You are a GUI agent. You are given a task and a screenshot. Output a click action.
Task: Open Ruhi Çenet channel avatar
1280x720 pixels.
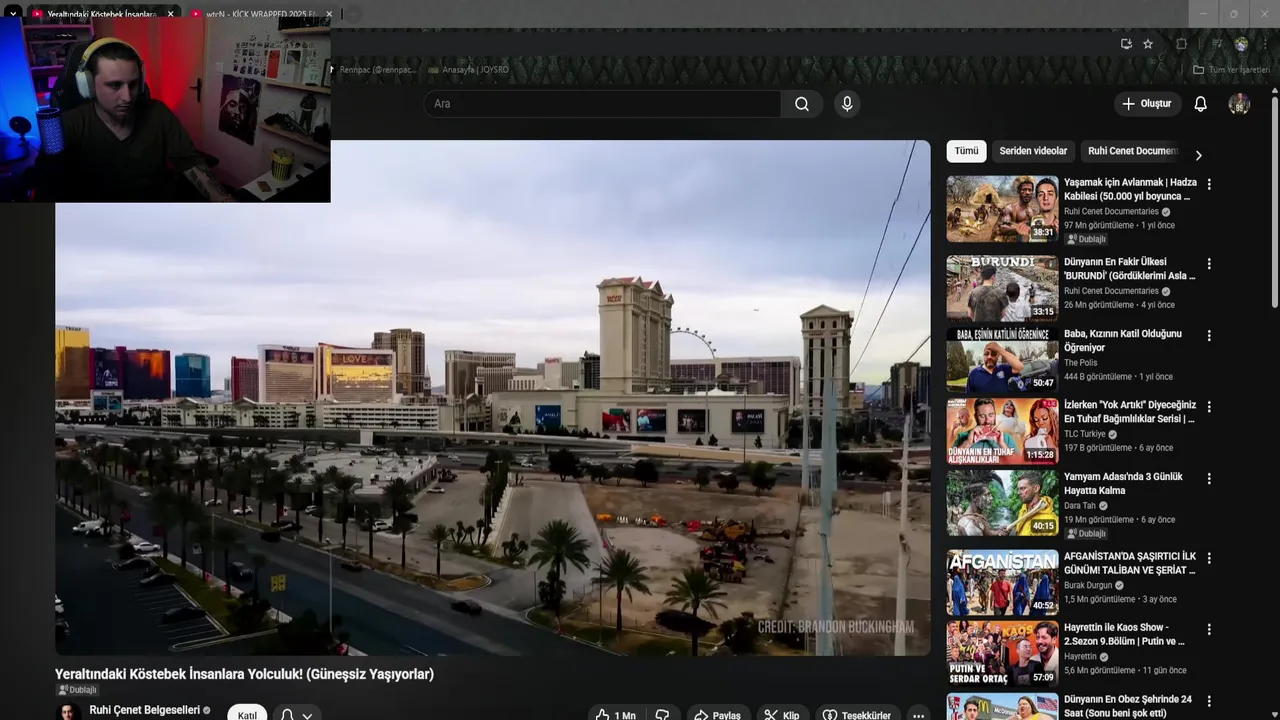pos(69,713)
